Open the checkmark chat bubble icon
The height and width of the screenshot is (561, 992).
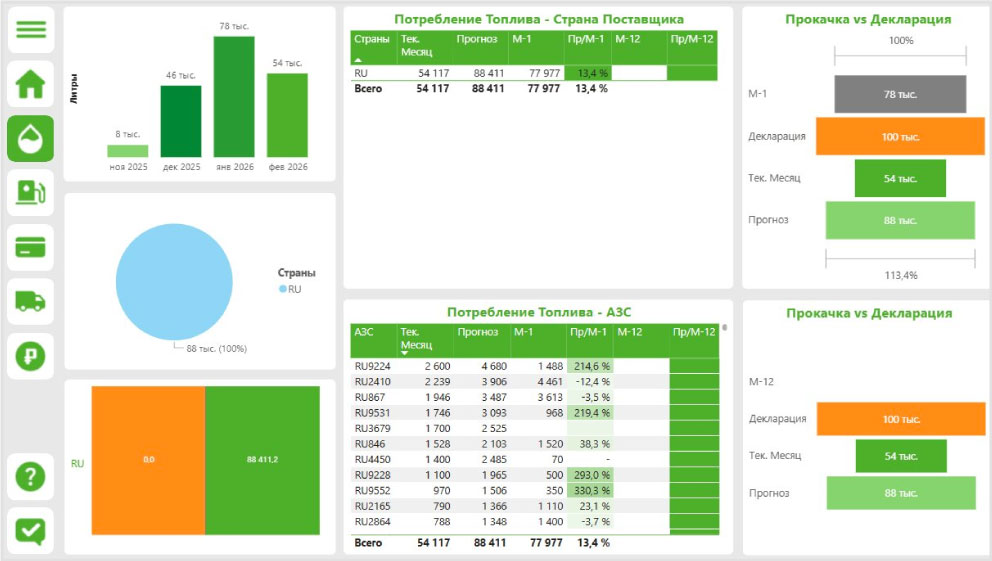point(31,530)
